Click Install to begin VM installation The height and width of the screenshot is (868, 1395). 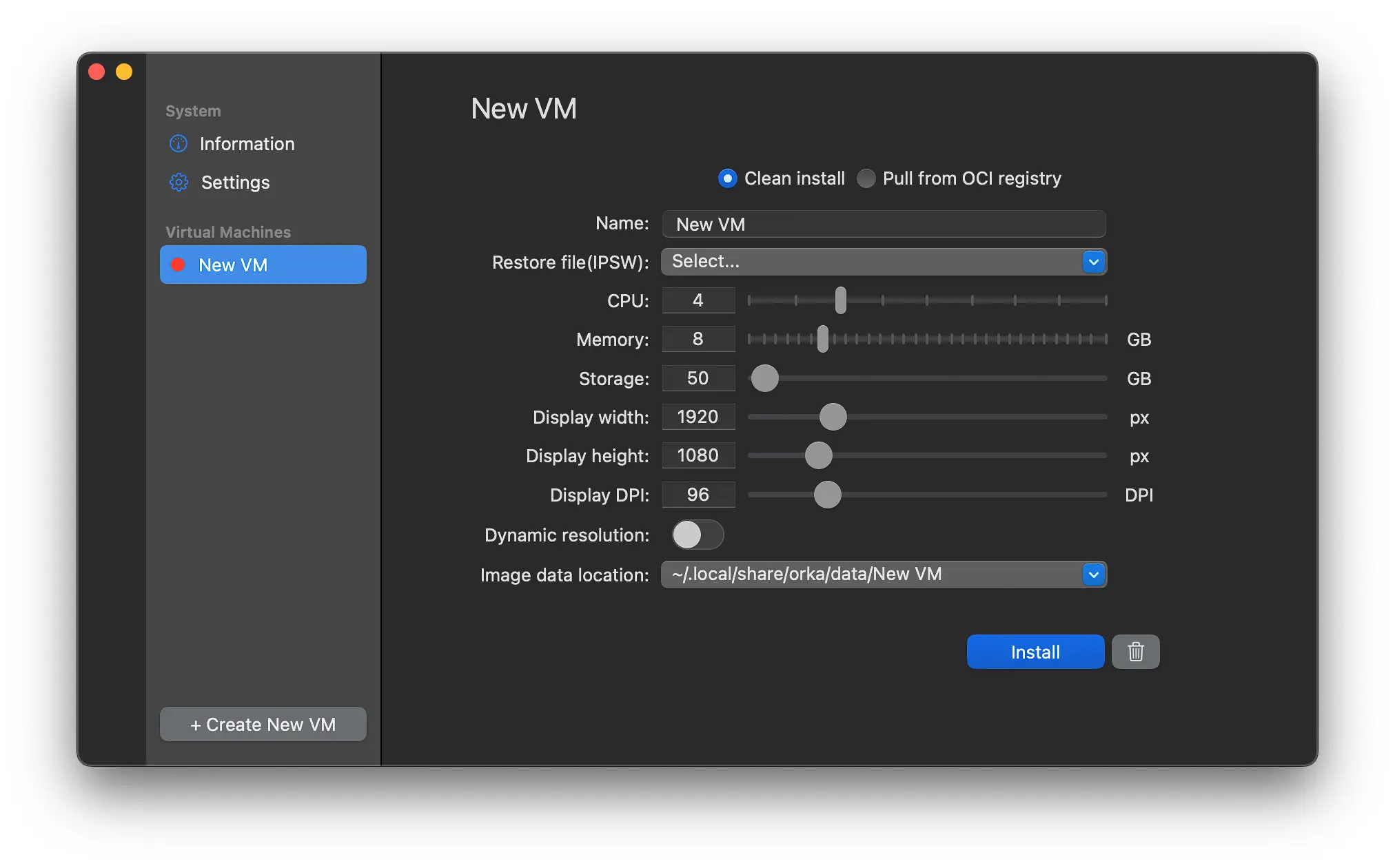click(1035, 651)
